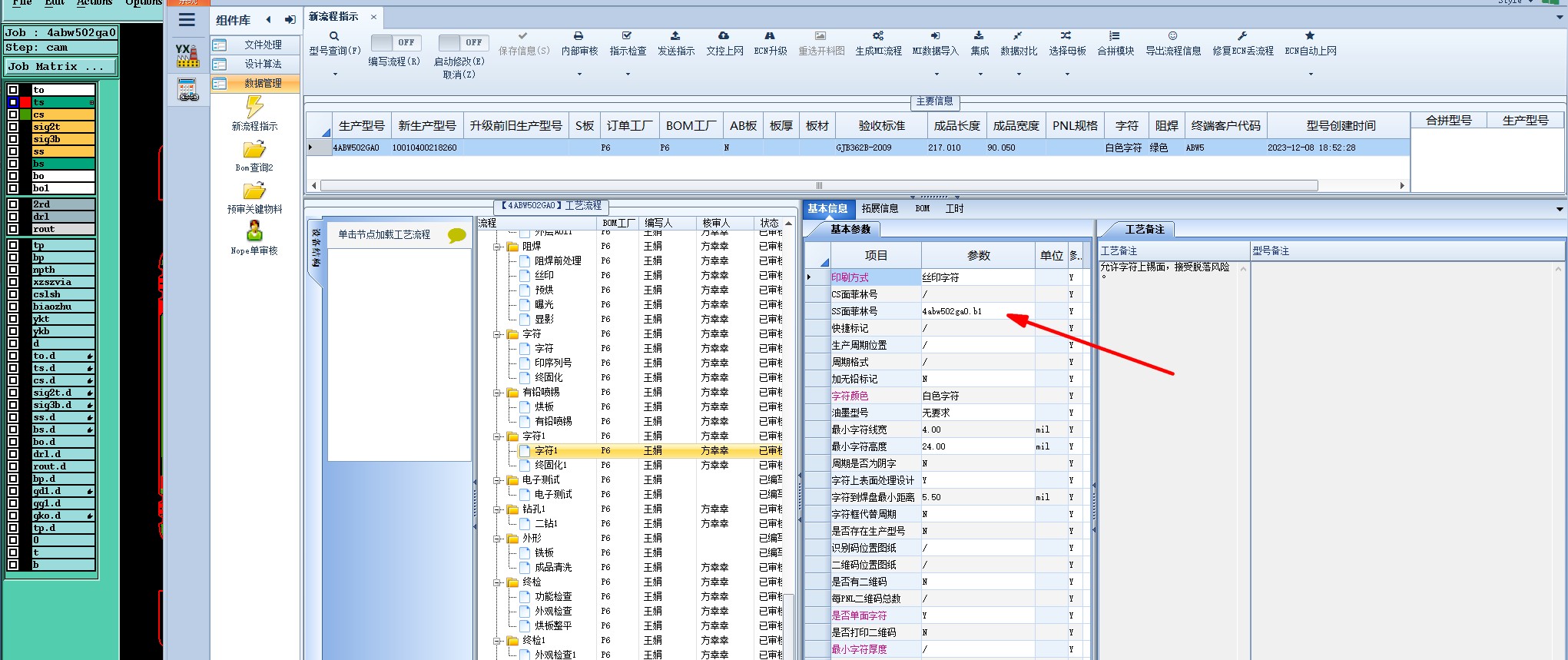The image size is (1568, 660).
Task: Open 预审关键物料 folder icon
Action: pyautogui.click(x=254, y=191)
